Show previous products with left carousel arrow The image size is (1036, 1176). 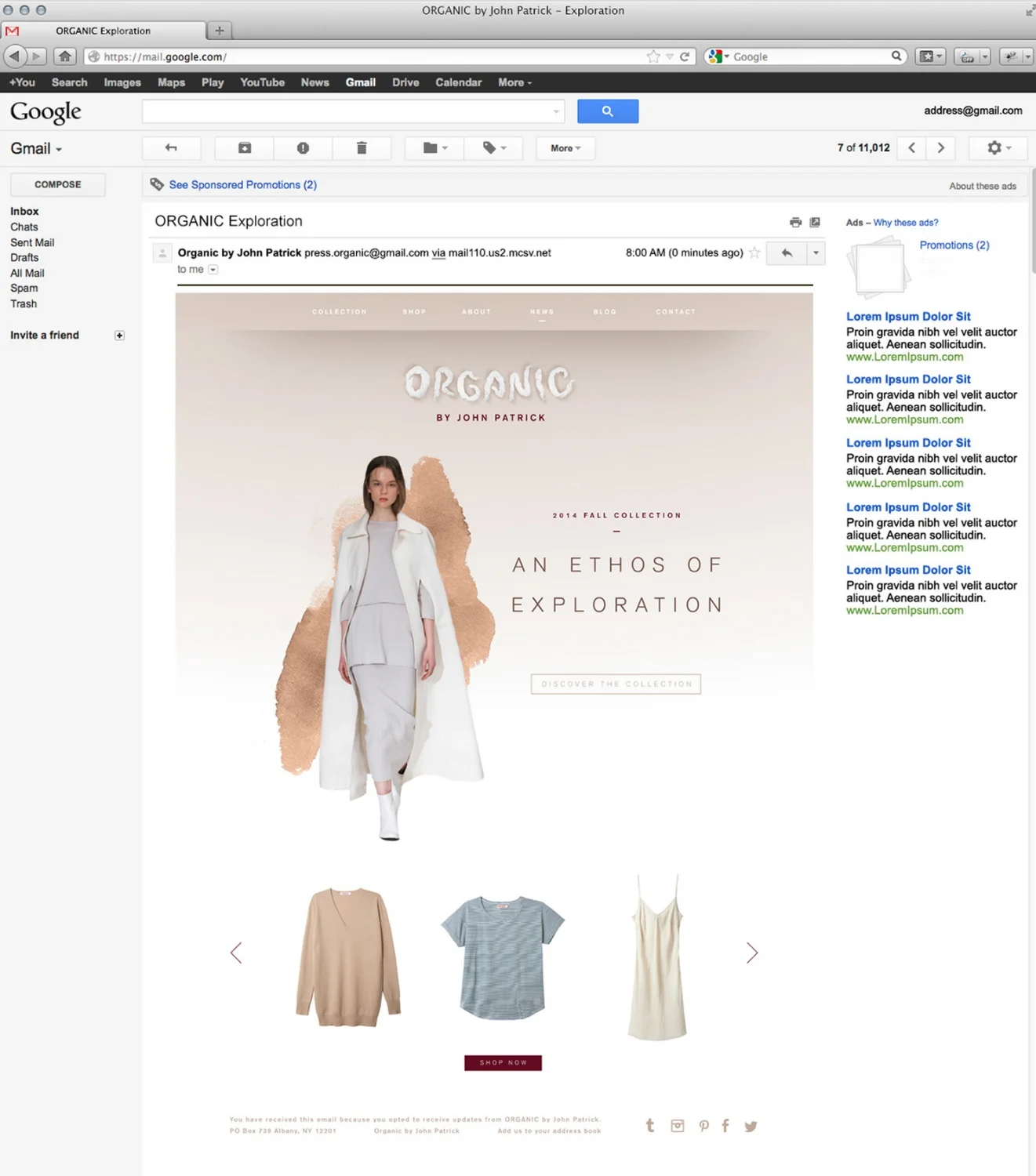(236, 953)
